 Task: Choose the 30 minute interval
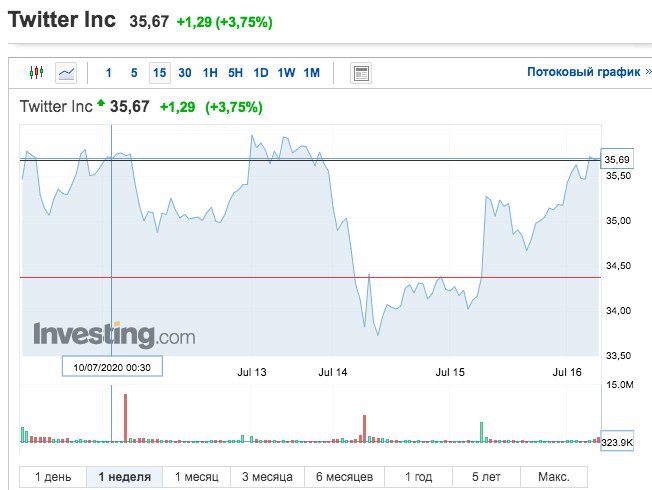[x=185, y=72]
